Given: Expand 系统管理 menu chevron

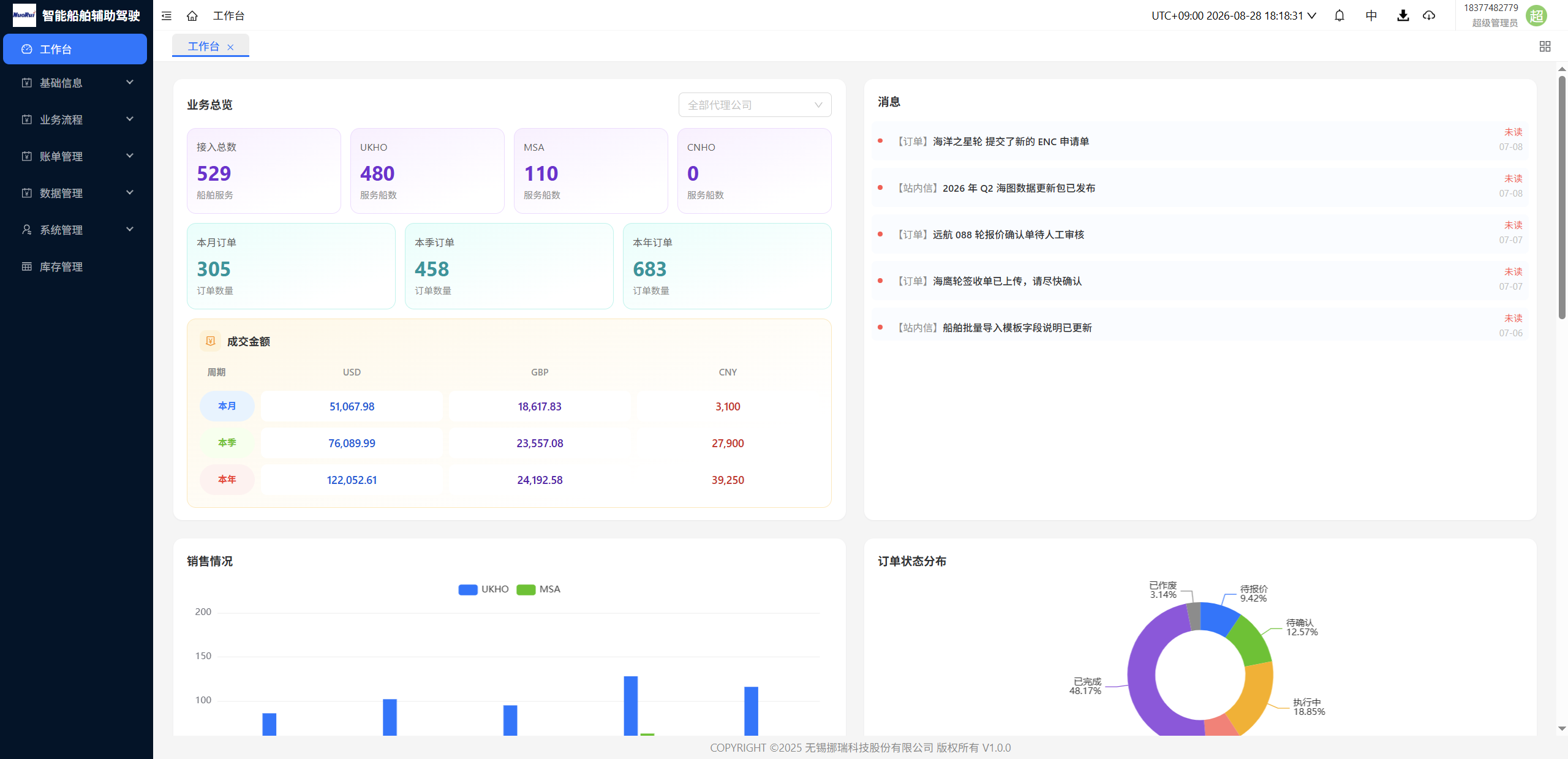Looking at the screenshot, I should click(130, 229).
